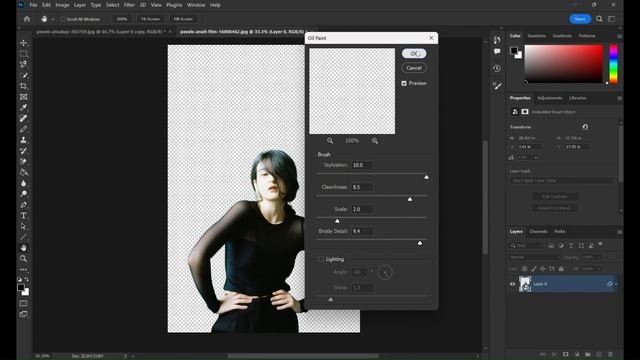The image size is (640, 360).
Task: Toggle lock all layer lock icon
Action: coord(561,269)
